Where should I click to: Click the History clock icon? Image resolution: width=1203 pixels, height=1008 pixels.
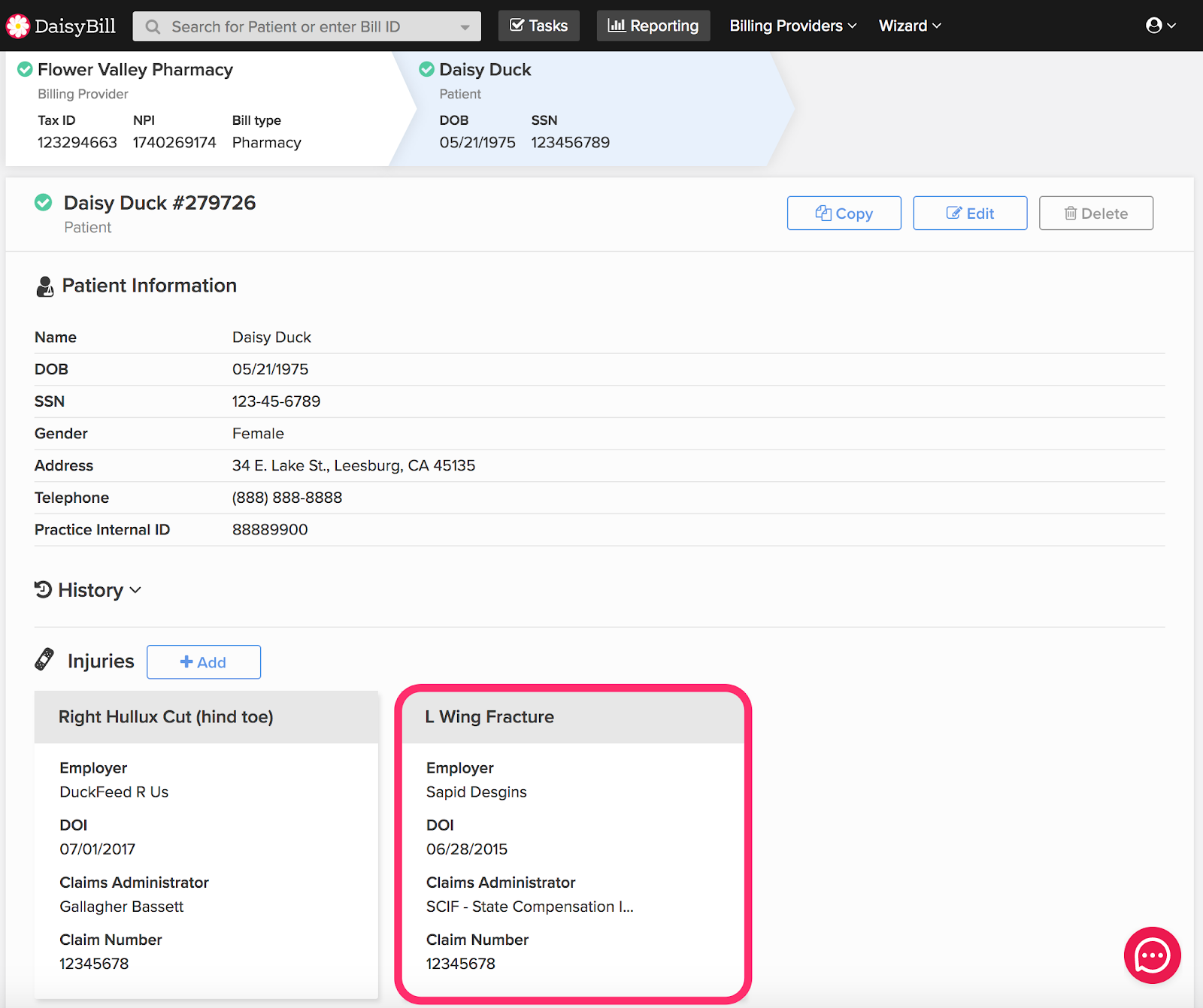click(43, 589)
